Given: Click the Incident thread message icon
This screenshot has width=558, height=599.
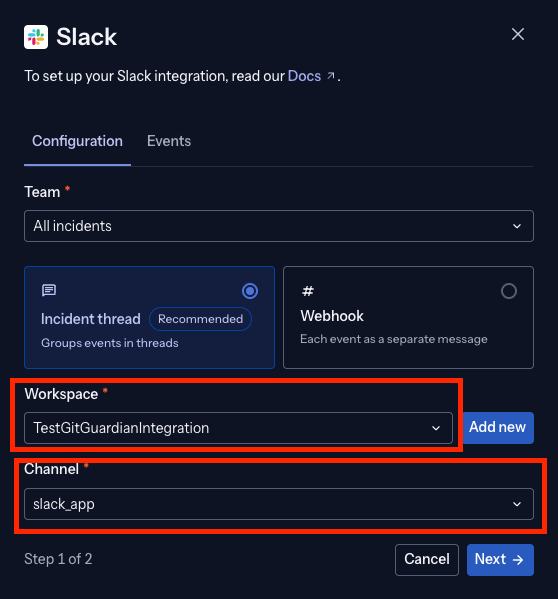Looking at the screenshot, I should click(49, 290).
